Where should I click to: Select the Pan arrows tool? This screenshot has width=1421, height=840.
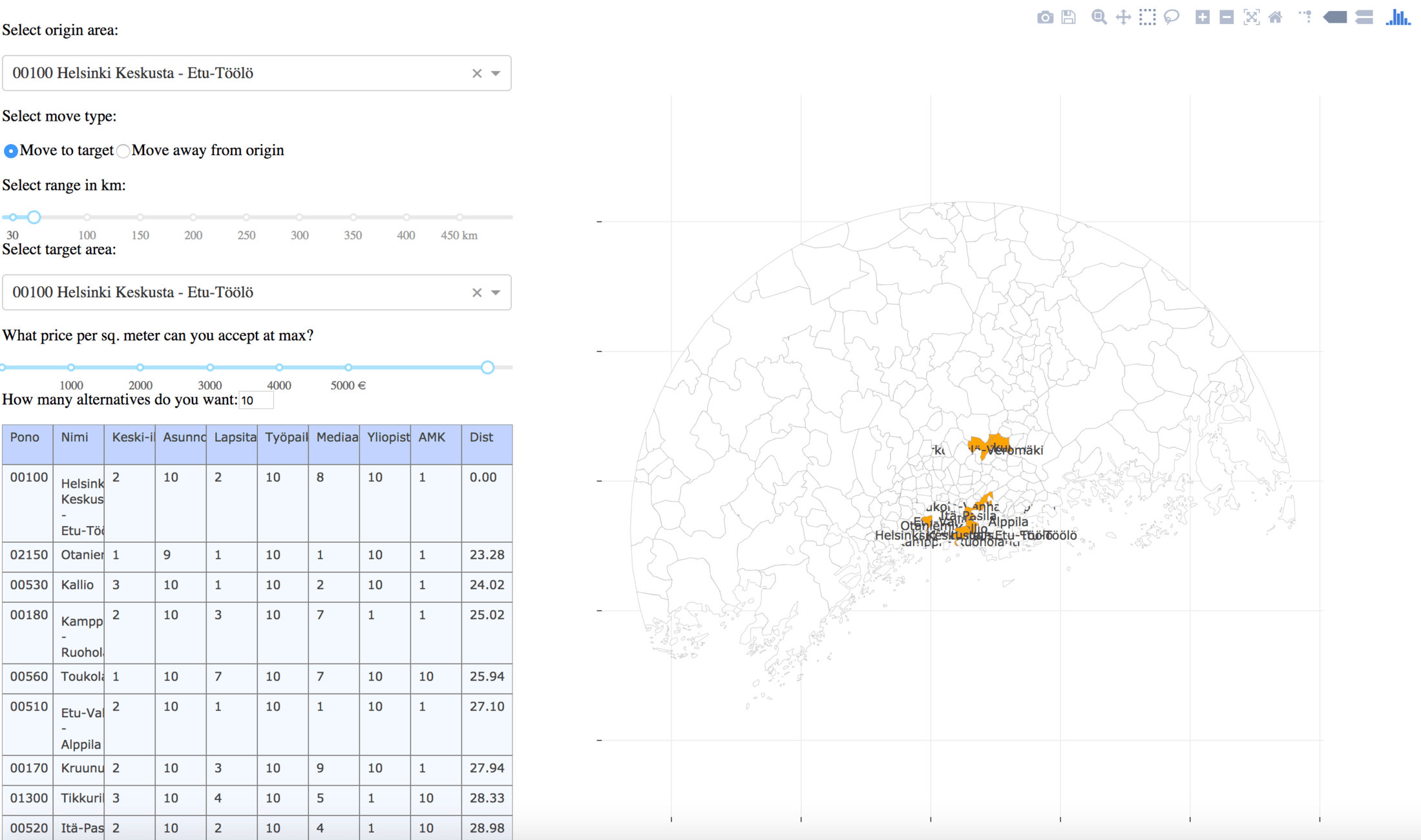click(1123, 17)
